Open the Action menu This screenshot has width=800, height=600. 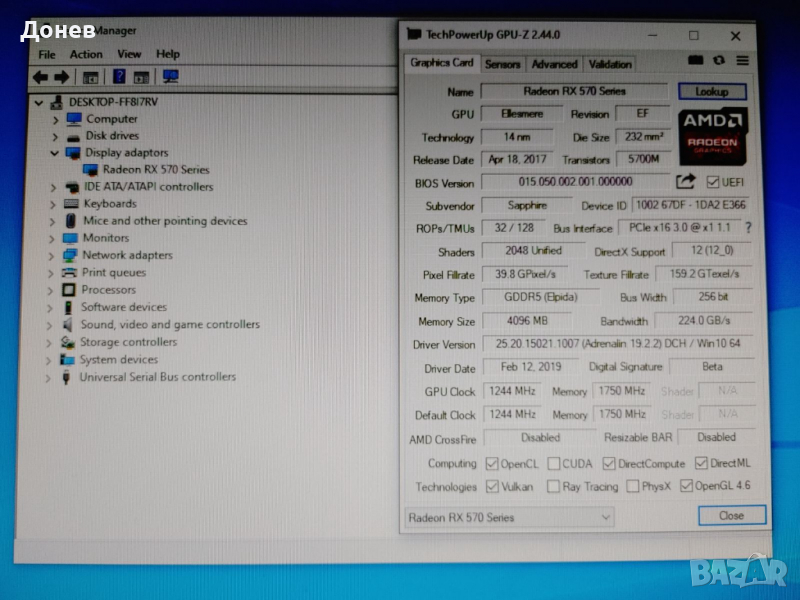(x=86, y=54)
